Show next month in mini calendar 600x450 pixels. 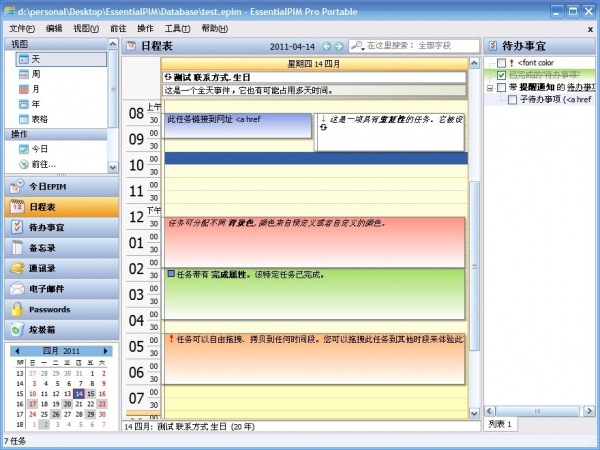[x=106, y=351]
